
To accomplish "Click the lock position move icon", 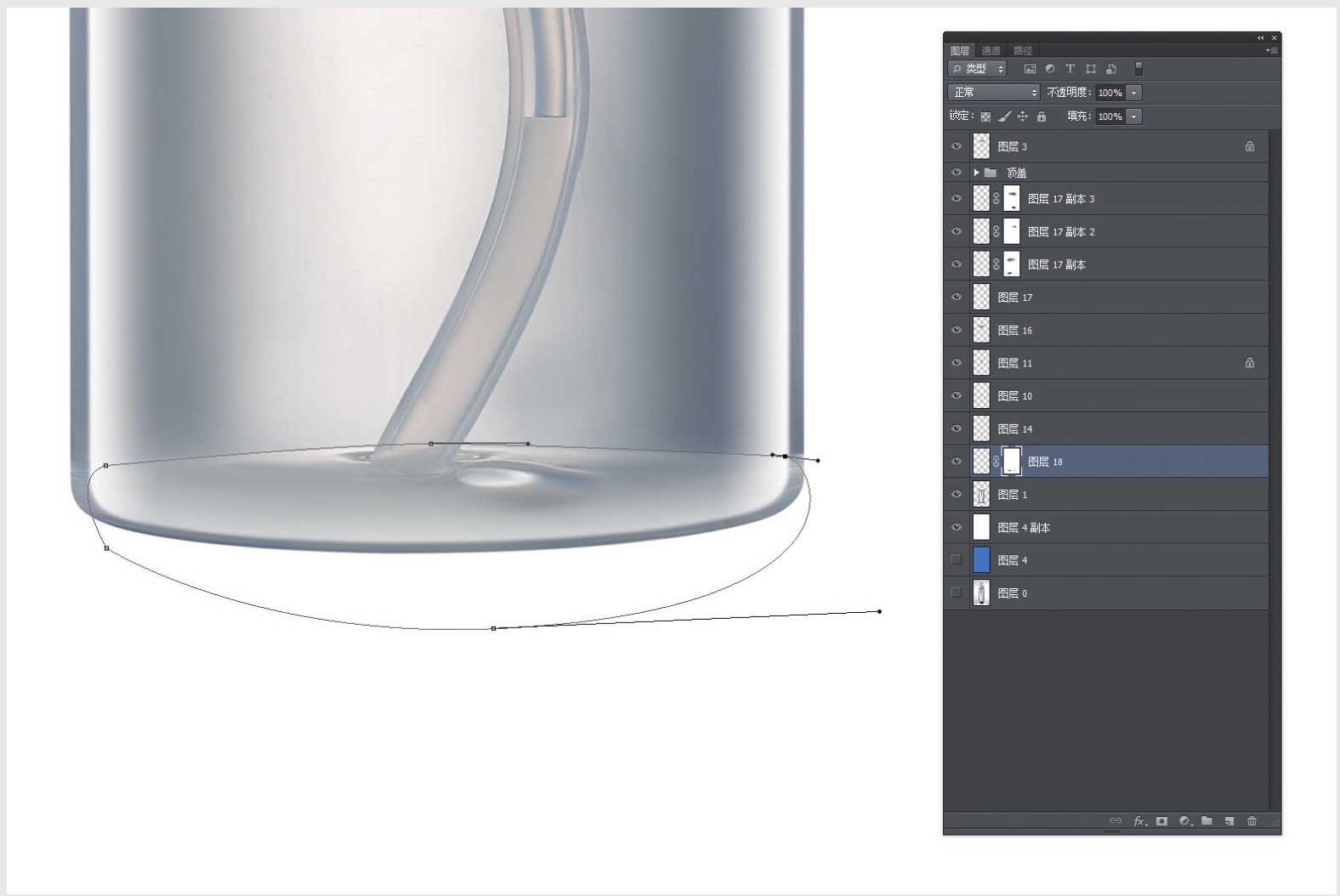I will (x=1023, y=116).
